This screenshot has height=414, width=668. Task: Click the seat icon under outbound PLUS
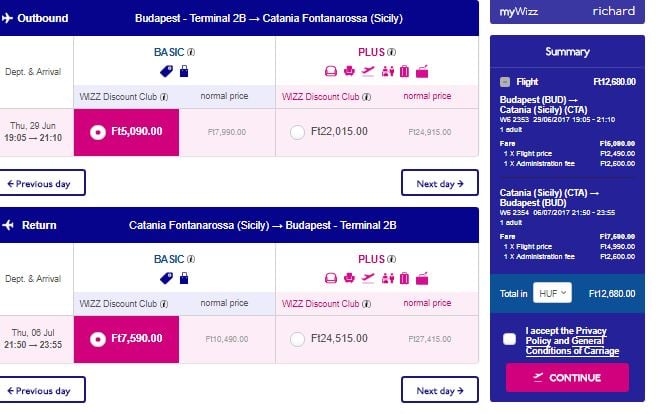331,71
